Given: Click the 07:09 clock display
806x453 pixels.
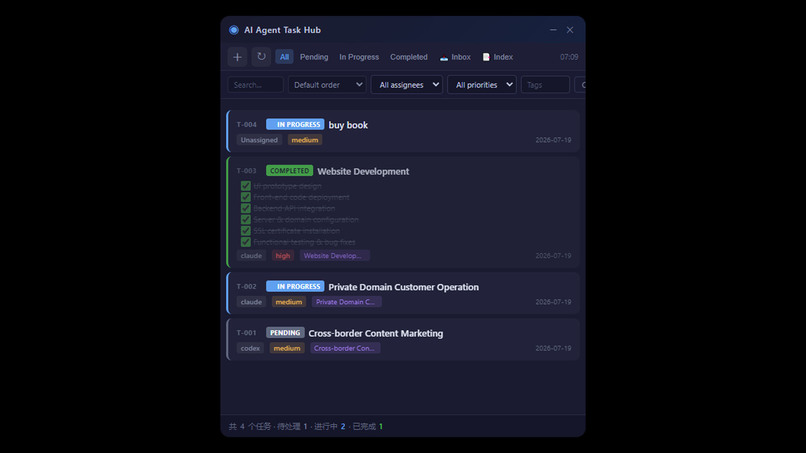Looking at the screenshot, I should click(569, 57).
